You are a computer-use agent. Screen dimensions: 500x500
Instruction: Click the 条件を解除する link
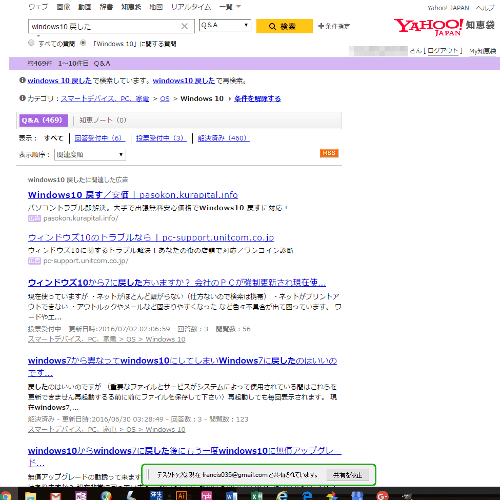[x=257, y=99]
